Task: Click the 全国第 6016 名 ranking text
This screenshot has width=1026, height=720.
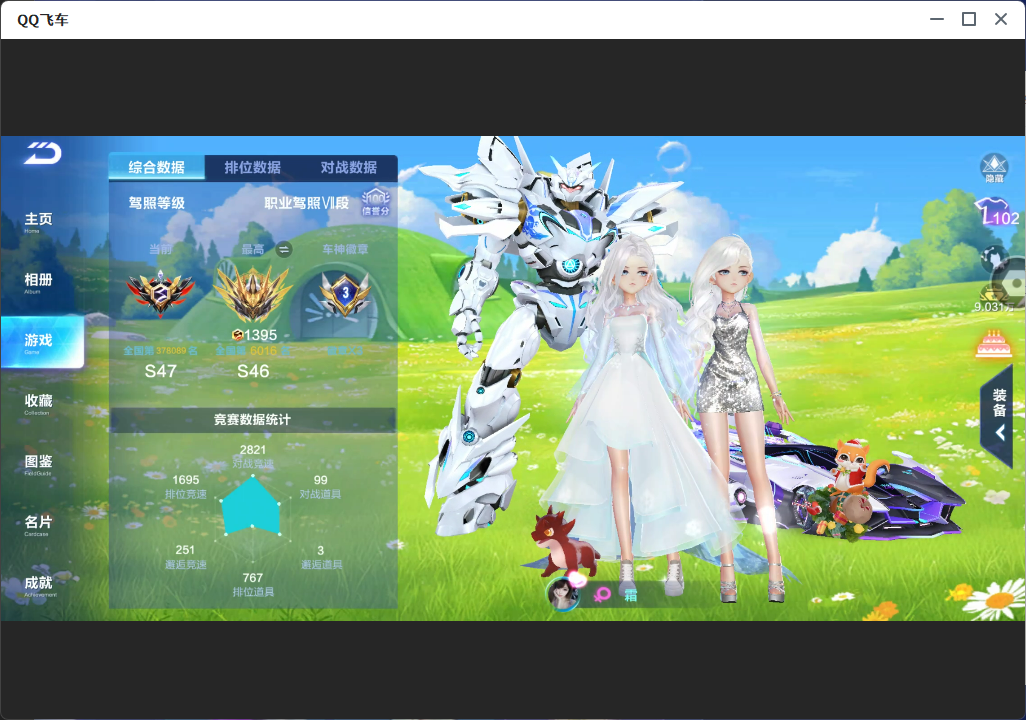Action: [x=253, y=351]
